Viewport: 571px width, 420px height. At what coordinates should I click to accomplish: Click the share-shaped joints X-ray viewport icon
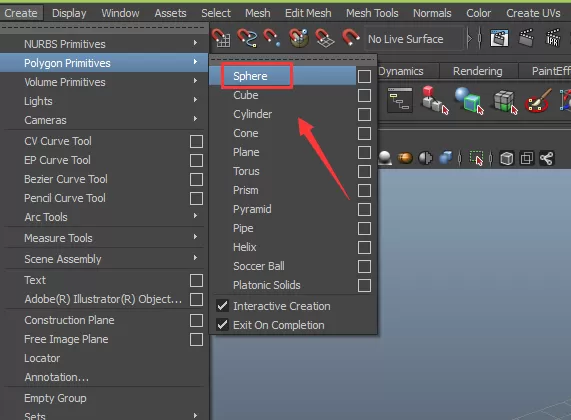click(547, 158)
